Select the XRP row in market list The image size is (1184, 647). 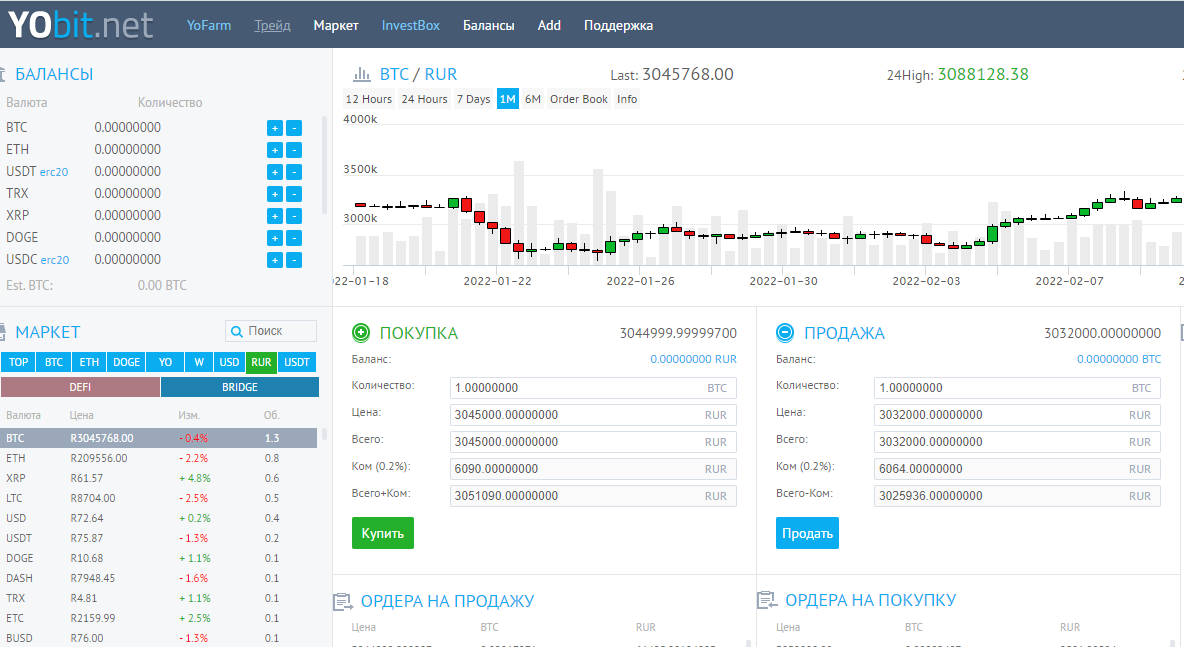pos(159,478)
